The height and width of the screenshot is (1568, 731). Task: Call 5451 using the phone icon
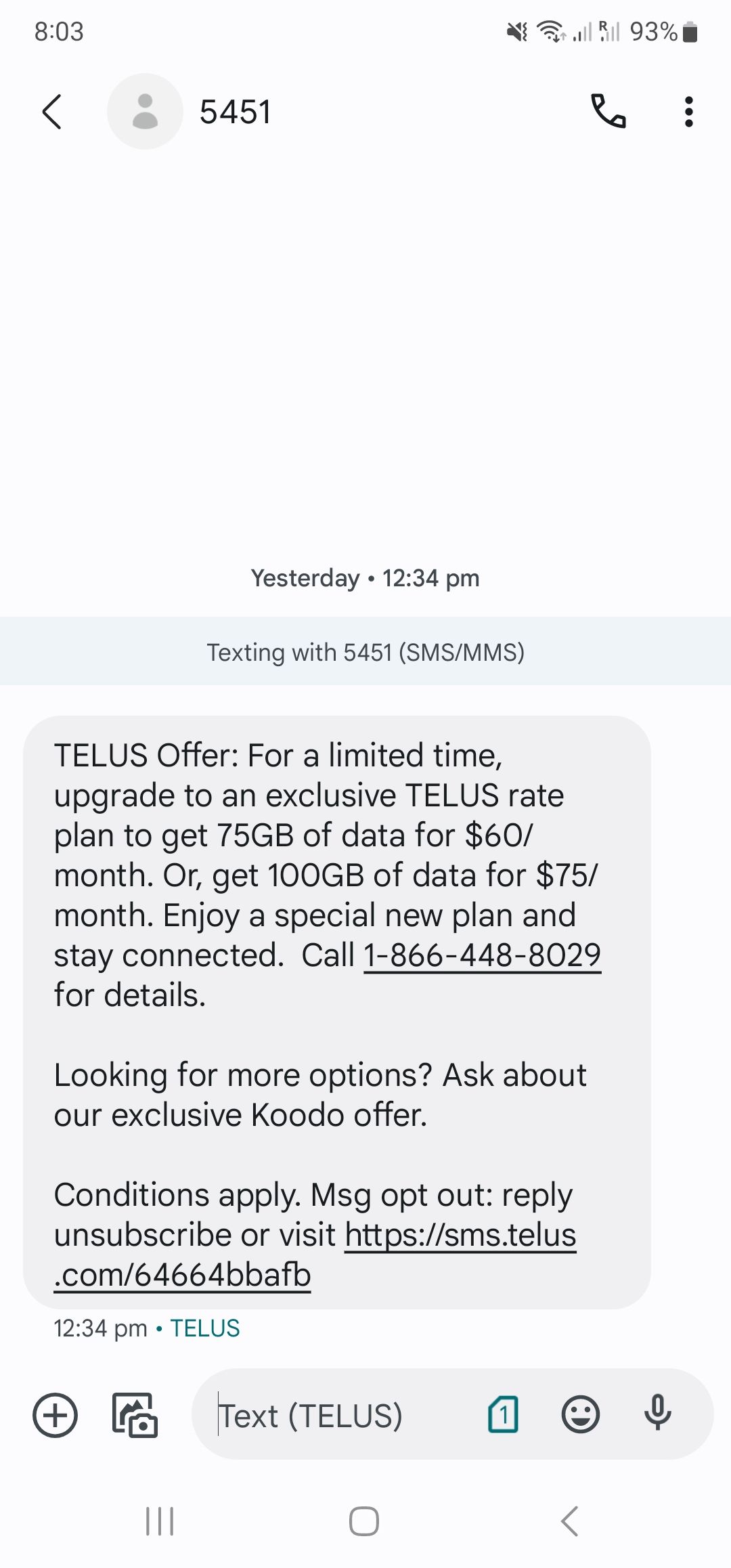(x=608, y=112)
